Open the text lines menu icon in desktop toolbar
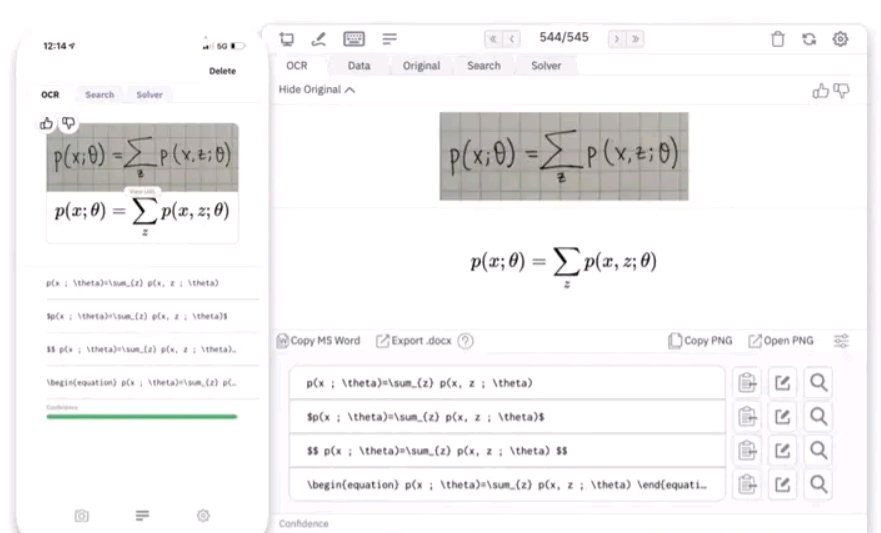Image resolution: width=881 pixels, height=533 pixels. coord(389,39)
